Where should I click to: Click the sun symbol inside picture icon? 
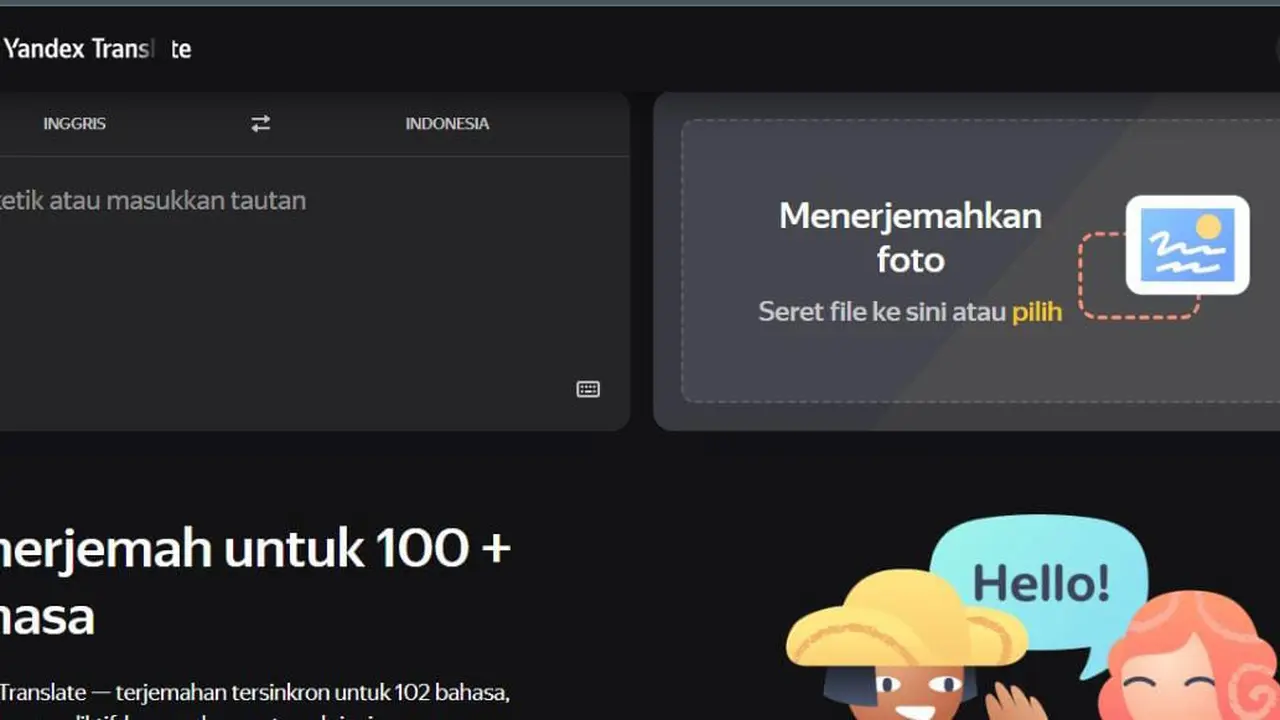click(1208, 228)
